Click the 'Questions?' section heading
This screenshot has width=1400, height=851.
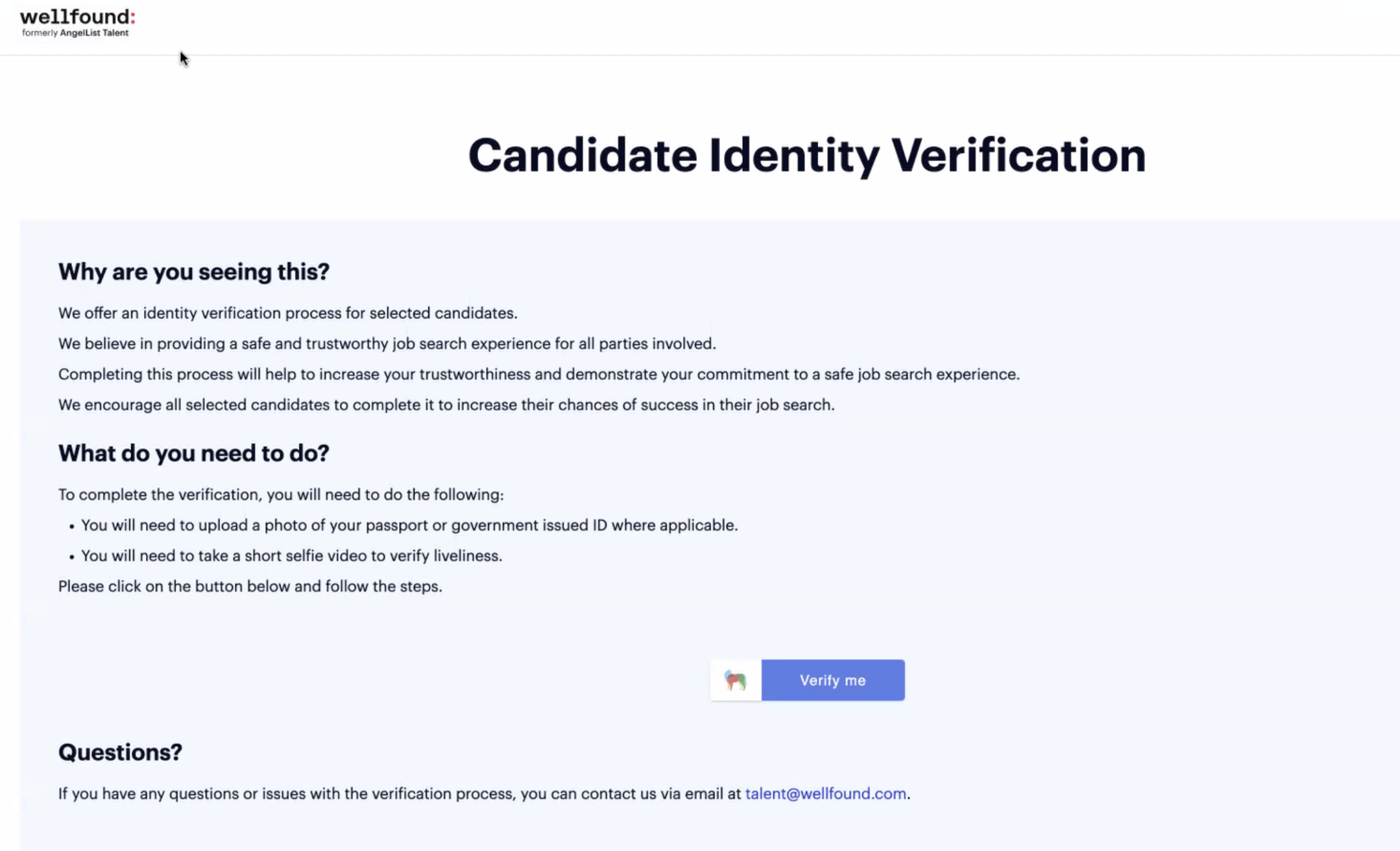pos(120,752)
